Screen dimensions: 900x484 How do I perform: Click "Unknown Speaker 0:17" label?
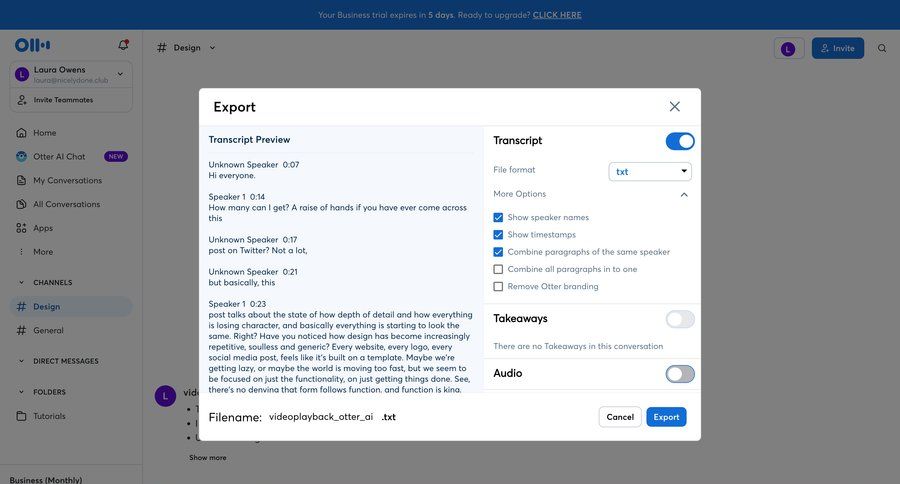253,239
